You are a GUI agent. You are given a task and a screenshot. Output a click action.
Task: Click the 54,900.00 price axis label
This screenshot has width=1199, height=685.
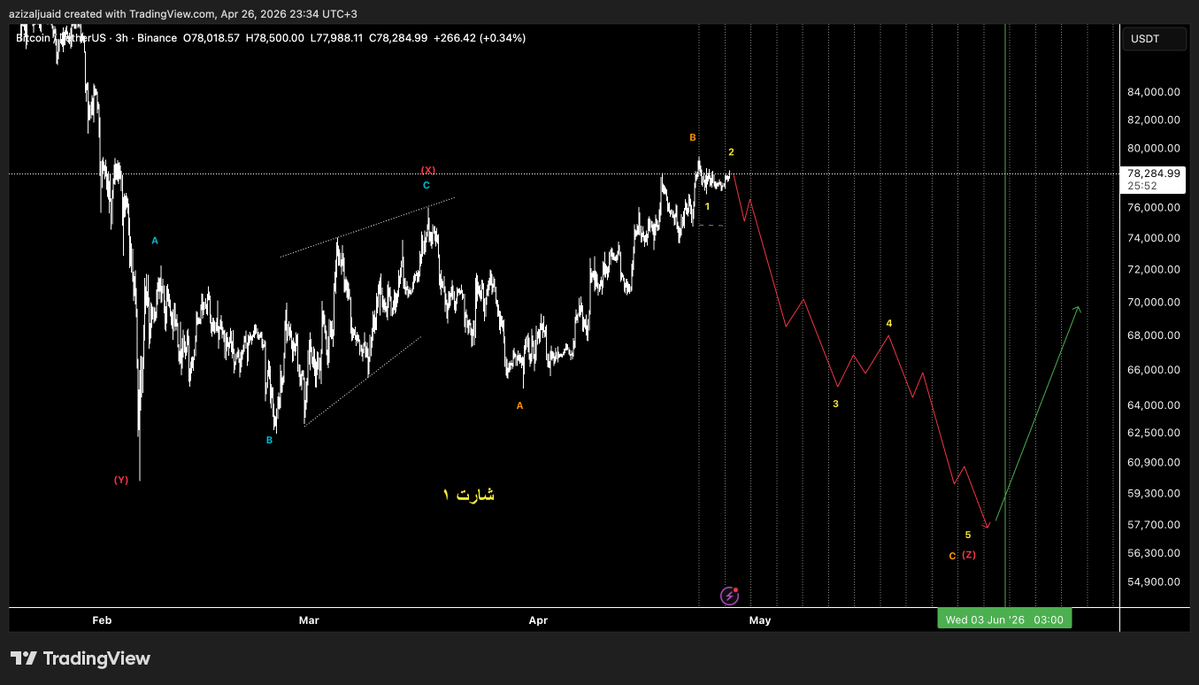tap(1153, 582)
